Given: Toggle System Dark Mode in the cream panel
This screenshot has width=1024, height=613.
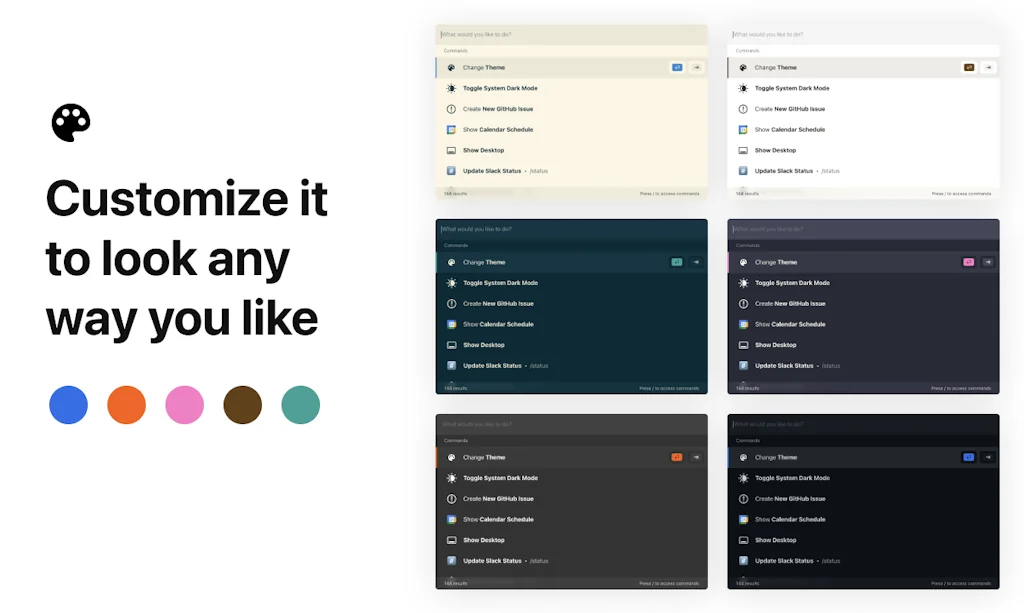Looking at the screenshot, I should [500, 88].
